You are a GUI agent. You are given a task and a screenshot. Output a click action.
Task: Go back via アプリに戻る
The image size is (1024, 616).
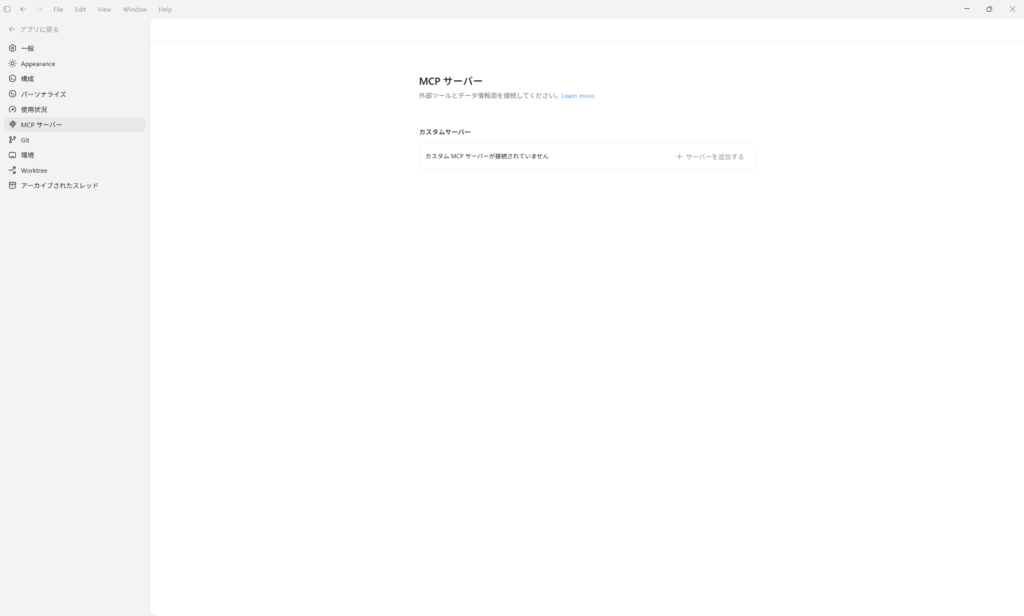click(x=38, y=29)
